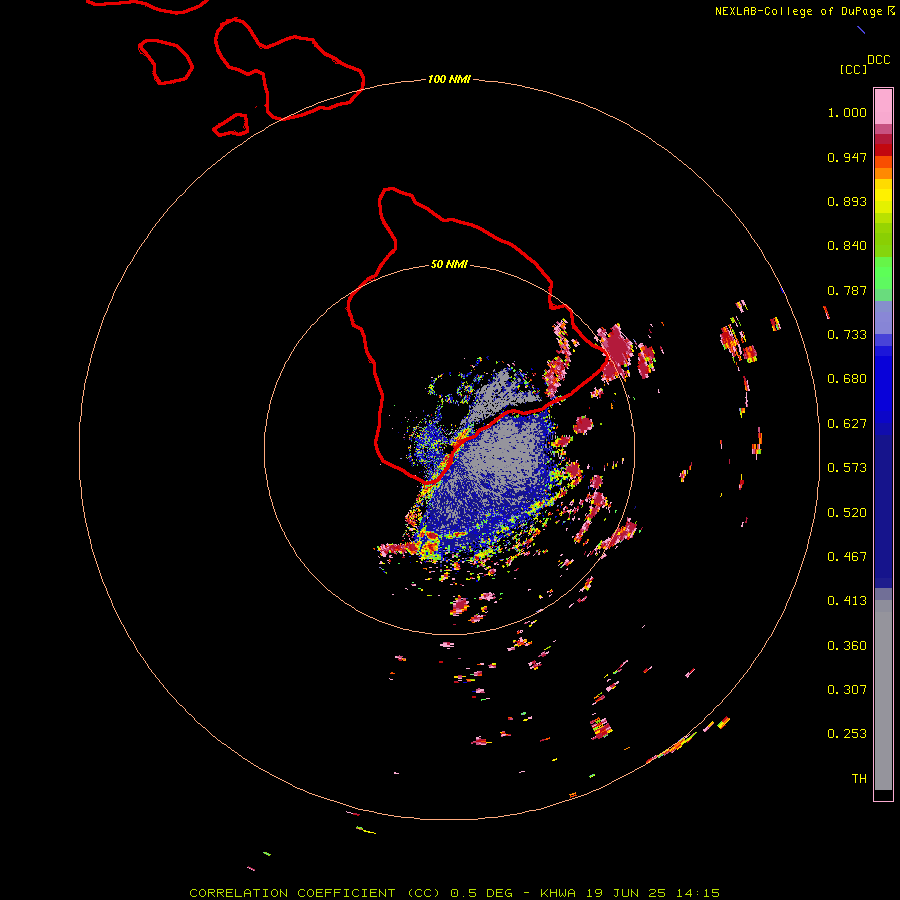Select the 0.253 scale value

847,734
